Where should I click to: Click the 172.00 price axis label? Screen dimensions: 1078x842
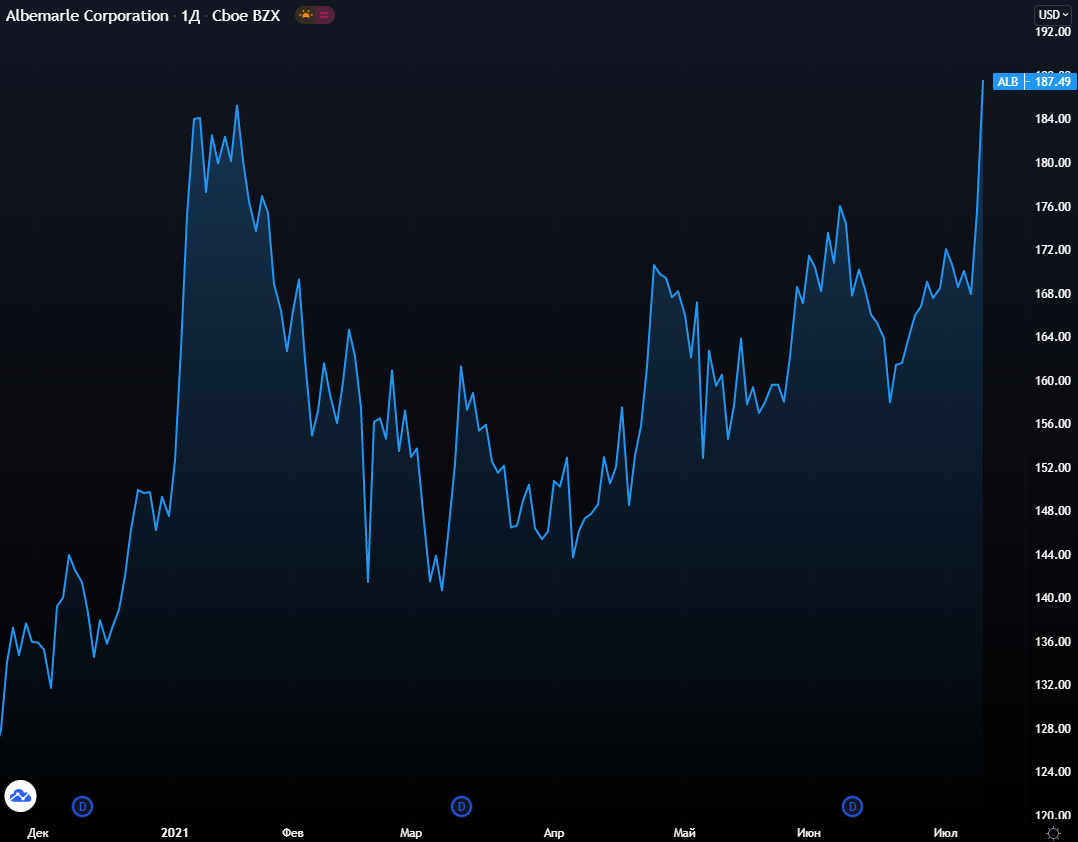[x=1053, y=250]
